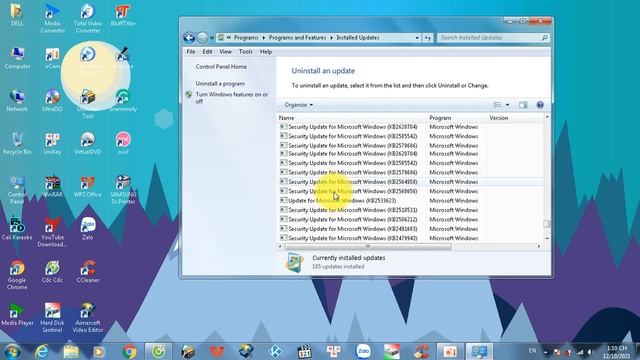
Task: Select Security Update KB2510531 row
Action: tap(410, 210)
